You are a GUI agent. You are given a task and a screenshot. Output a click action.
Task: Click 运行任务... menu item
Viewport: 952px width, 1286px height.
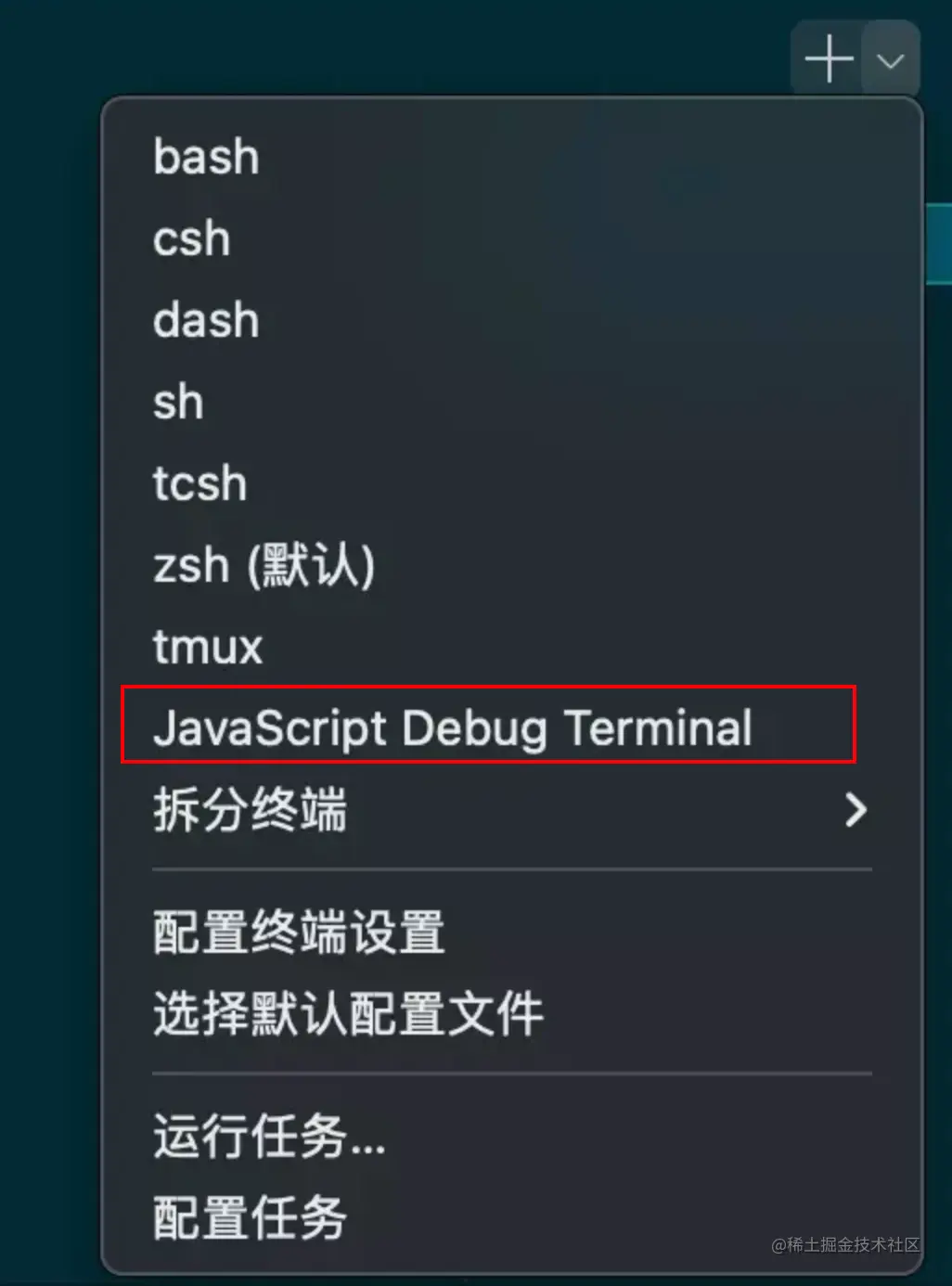269,1137
